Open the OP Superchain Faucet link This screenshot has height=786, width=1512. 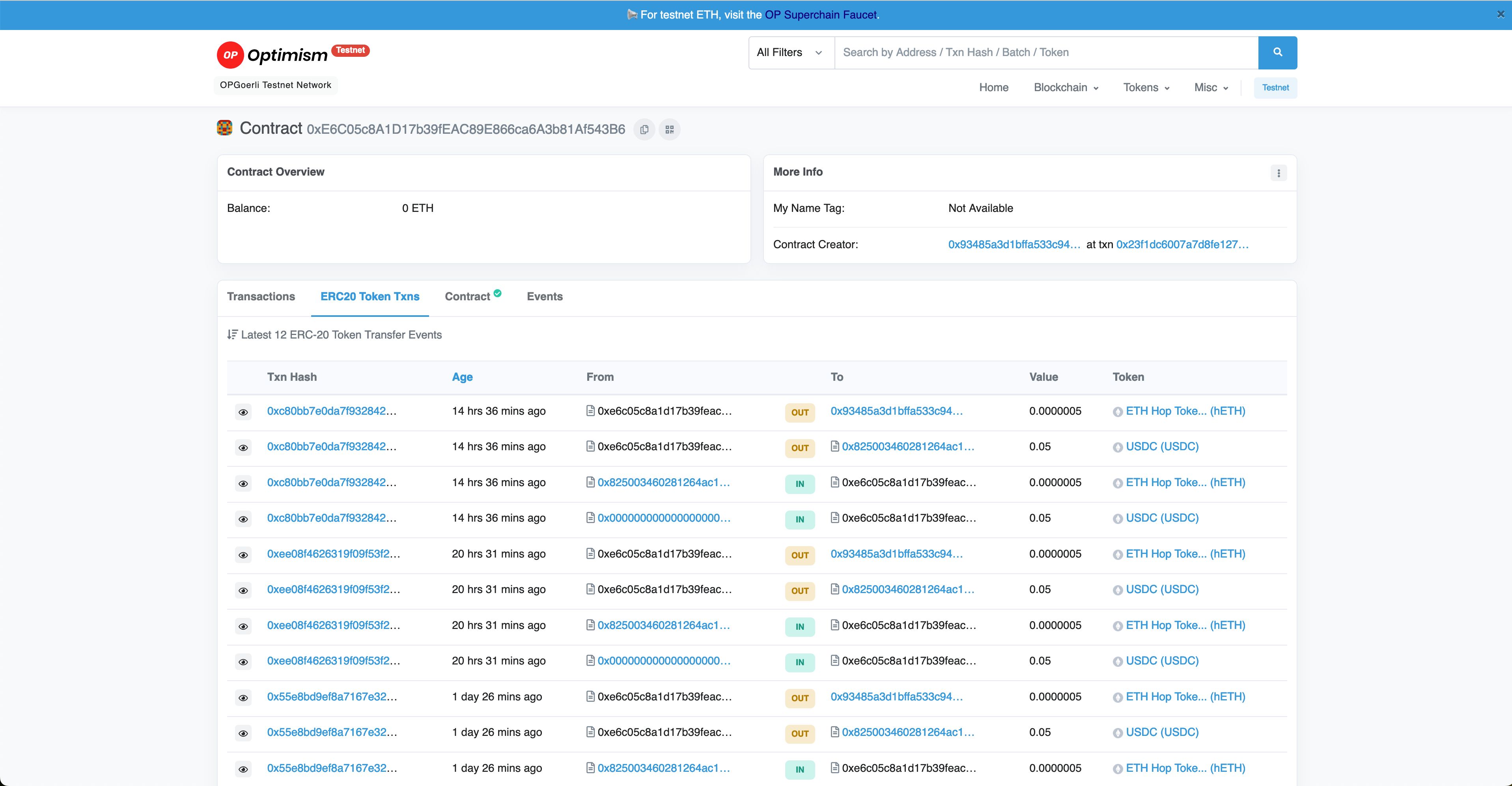point(821,15)
